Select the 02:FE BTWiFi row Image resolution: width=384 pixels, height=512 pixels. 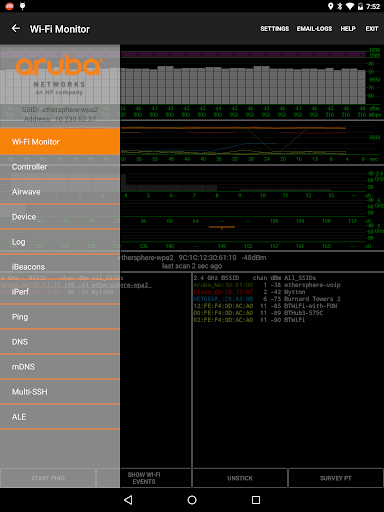[249, 320]
